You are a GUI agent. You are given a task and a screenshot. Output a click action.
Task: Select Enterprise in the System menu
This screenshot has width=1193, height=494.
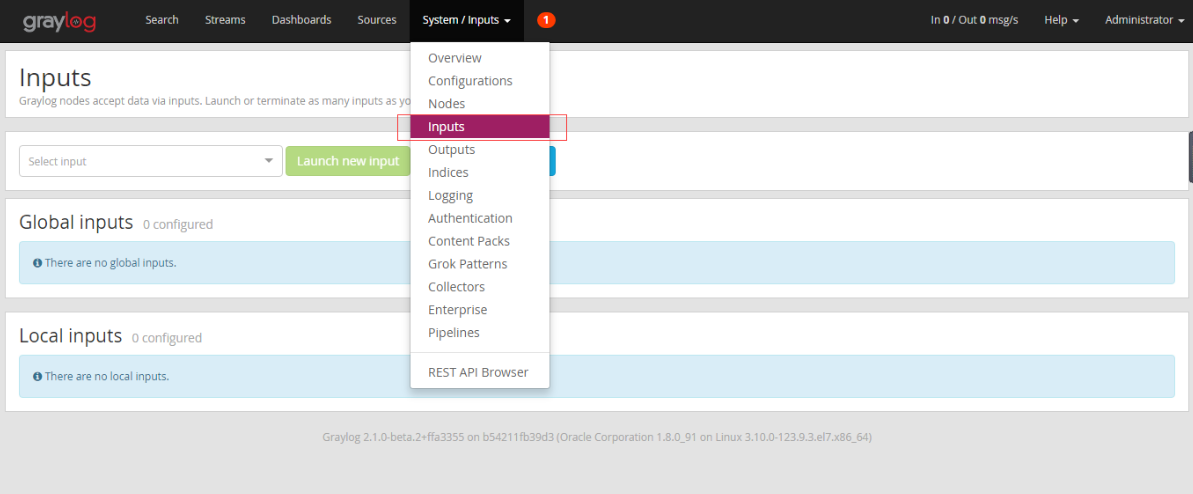480,310
